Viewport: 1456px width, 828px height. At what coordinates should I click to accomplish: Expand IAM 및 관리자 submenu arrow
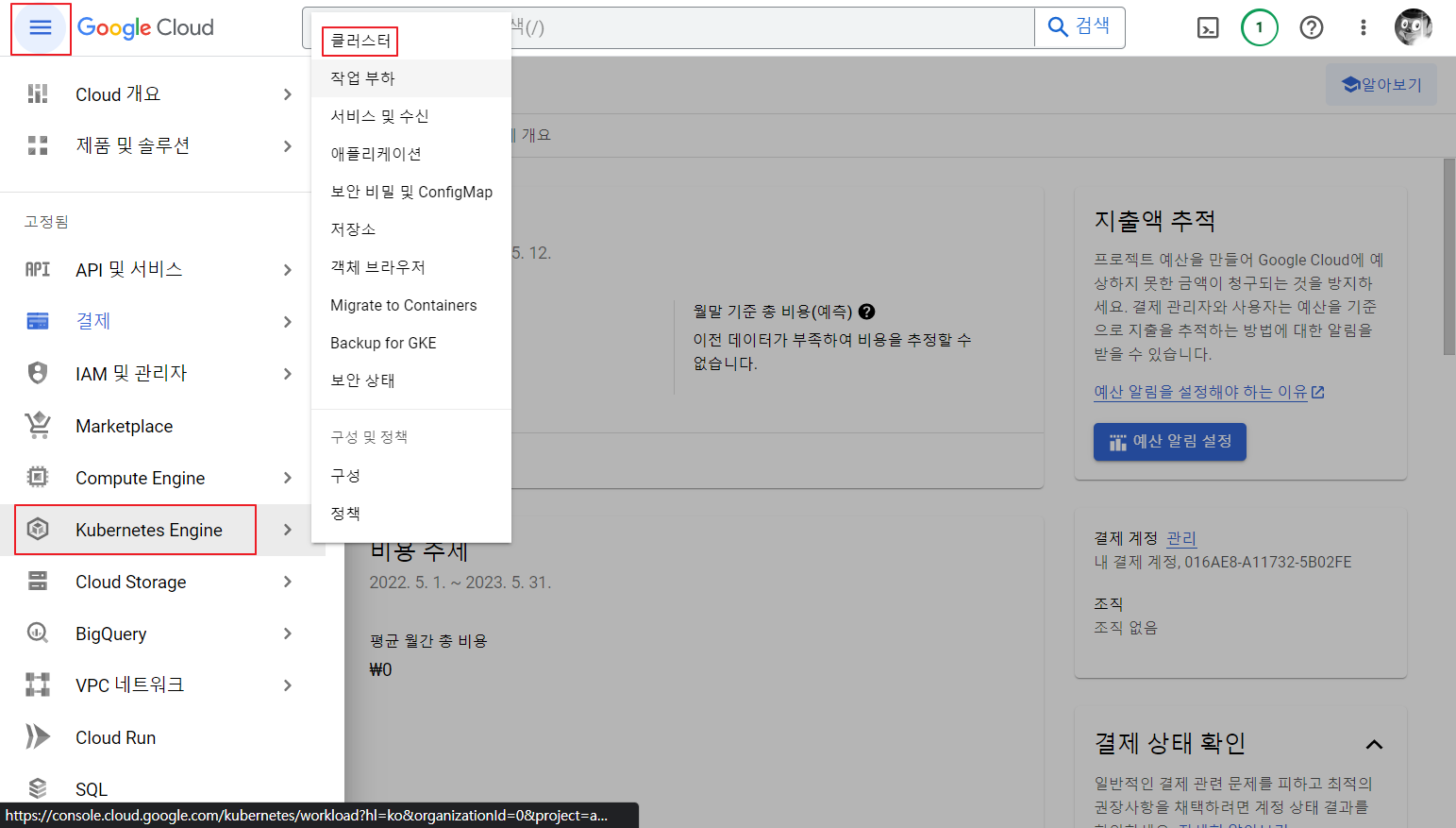point(288,374)
